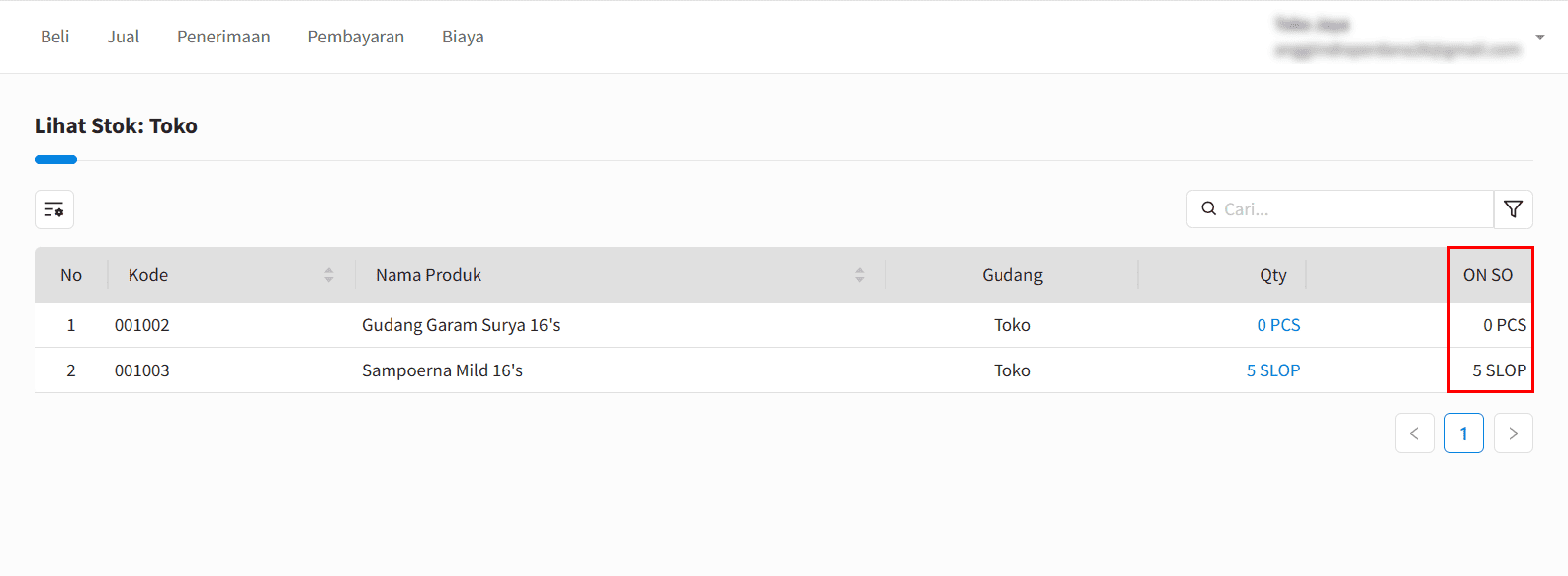Go to previous page arrow
The width and height of the screenshot is (1568, 576).
click(x=1415, y=433)
